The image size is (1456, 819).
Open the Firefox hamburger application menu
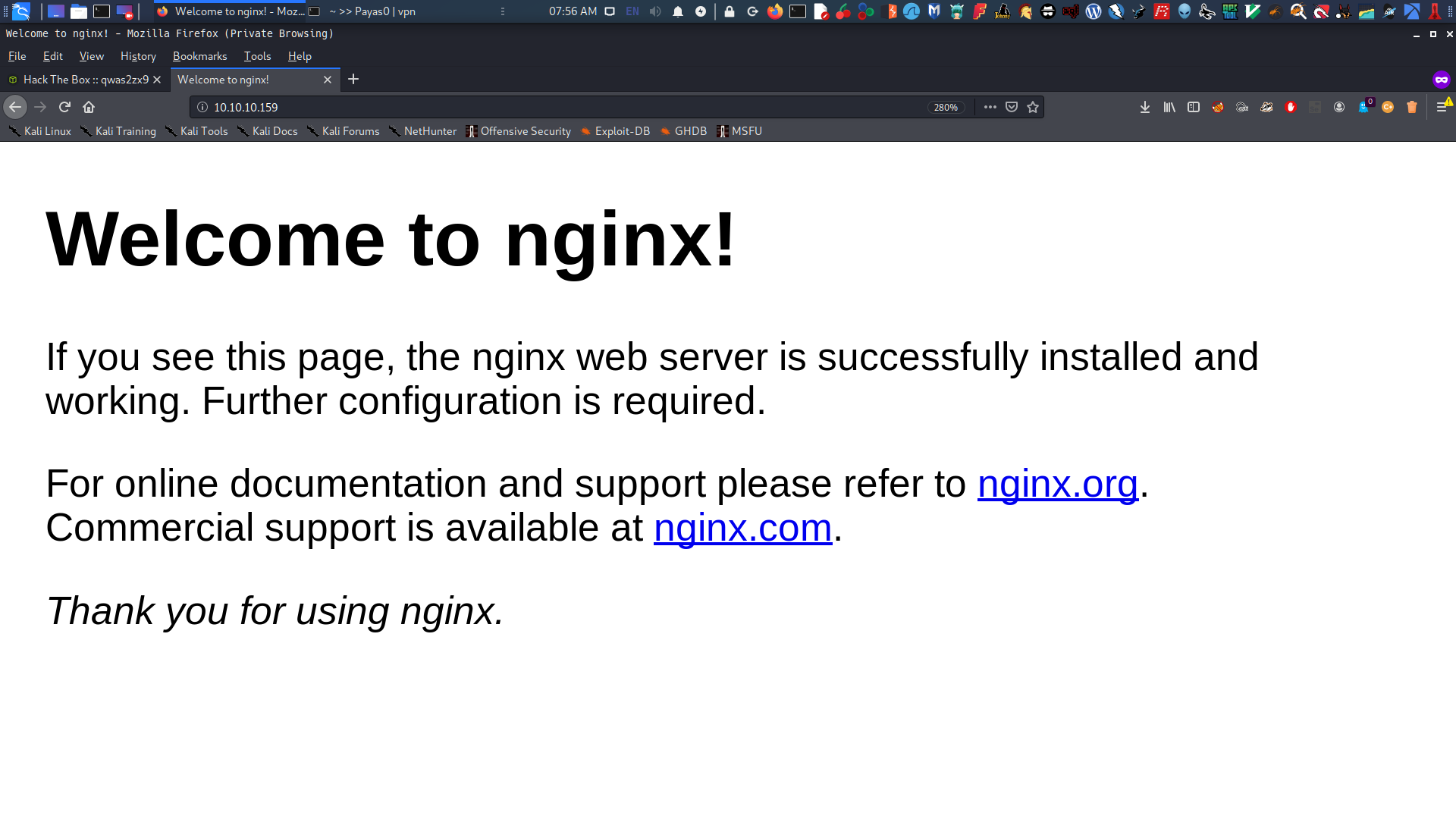(x=1442, y=107)
